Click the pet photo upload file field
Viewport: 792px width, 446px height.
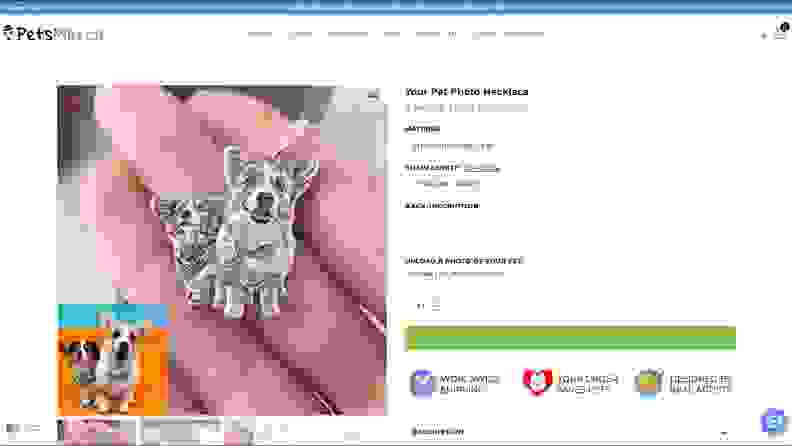456,275
